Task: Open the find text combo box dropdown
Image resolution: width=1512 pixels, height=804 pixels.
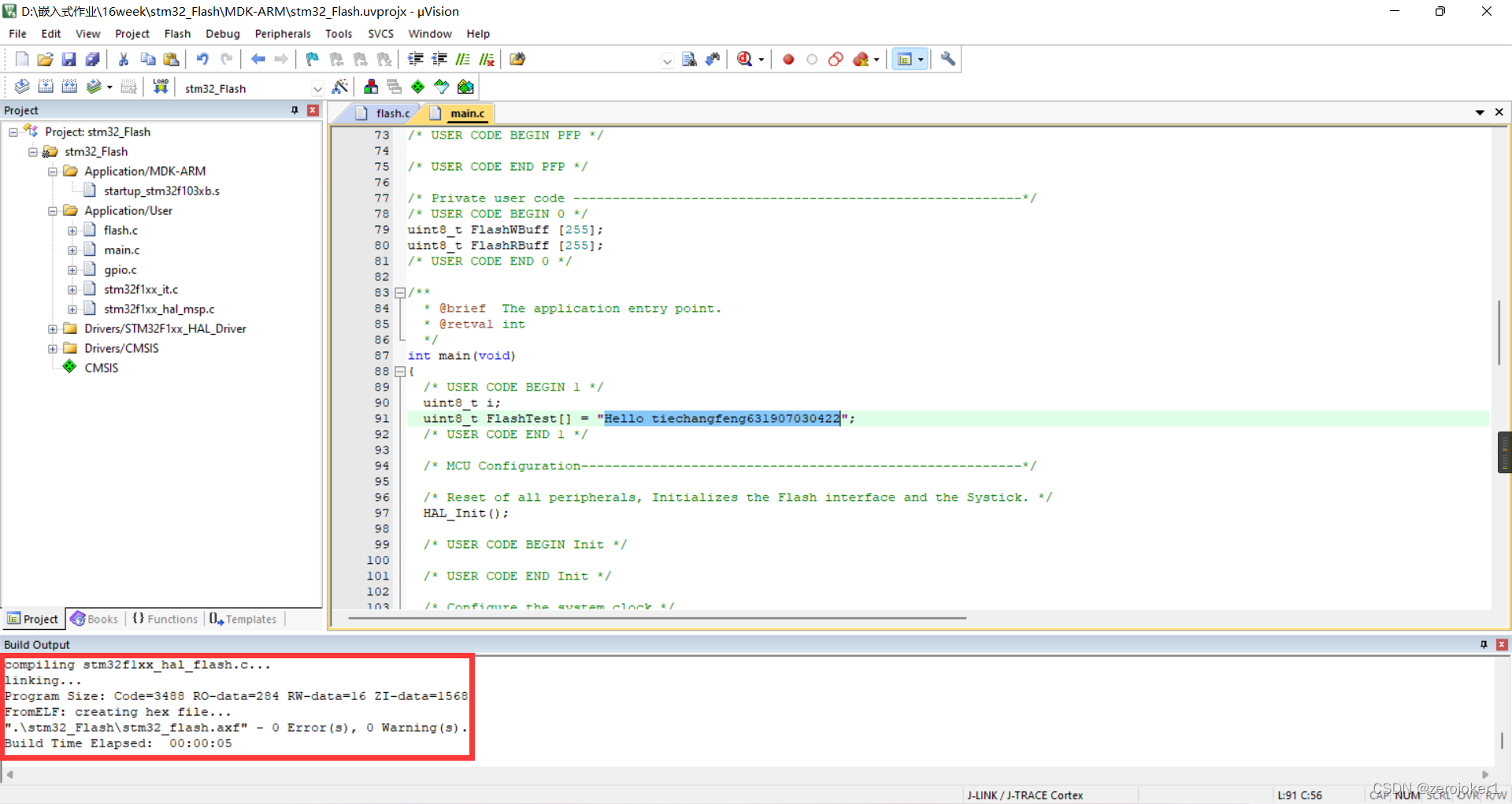Action: 667,60
